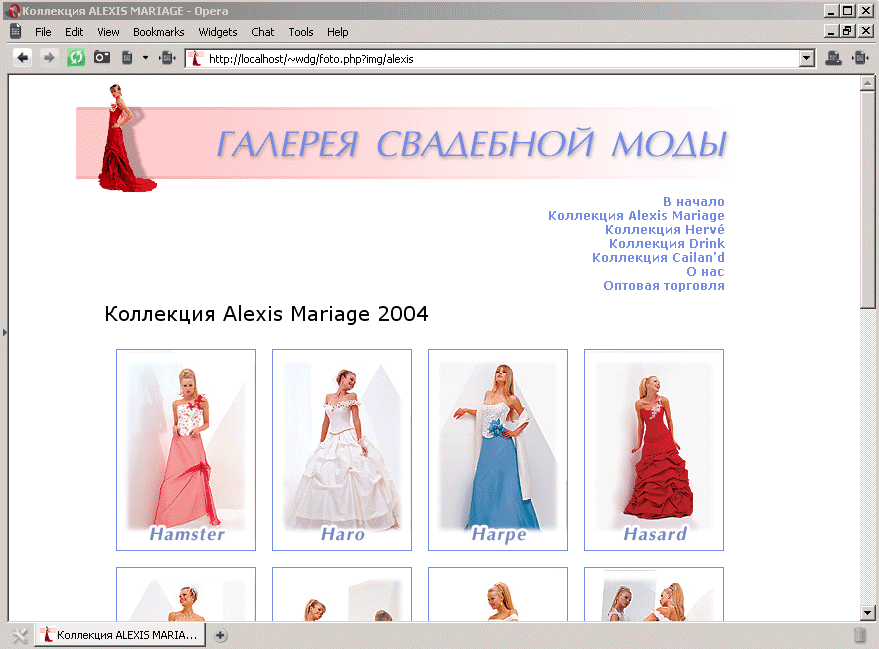The width and height of the screenshot is (879, 649).
Task: Click the panel icon left of the address bar
Action: (167, 58)
